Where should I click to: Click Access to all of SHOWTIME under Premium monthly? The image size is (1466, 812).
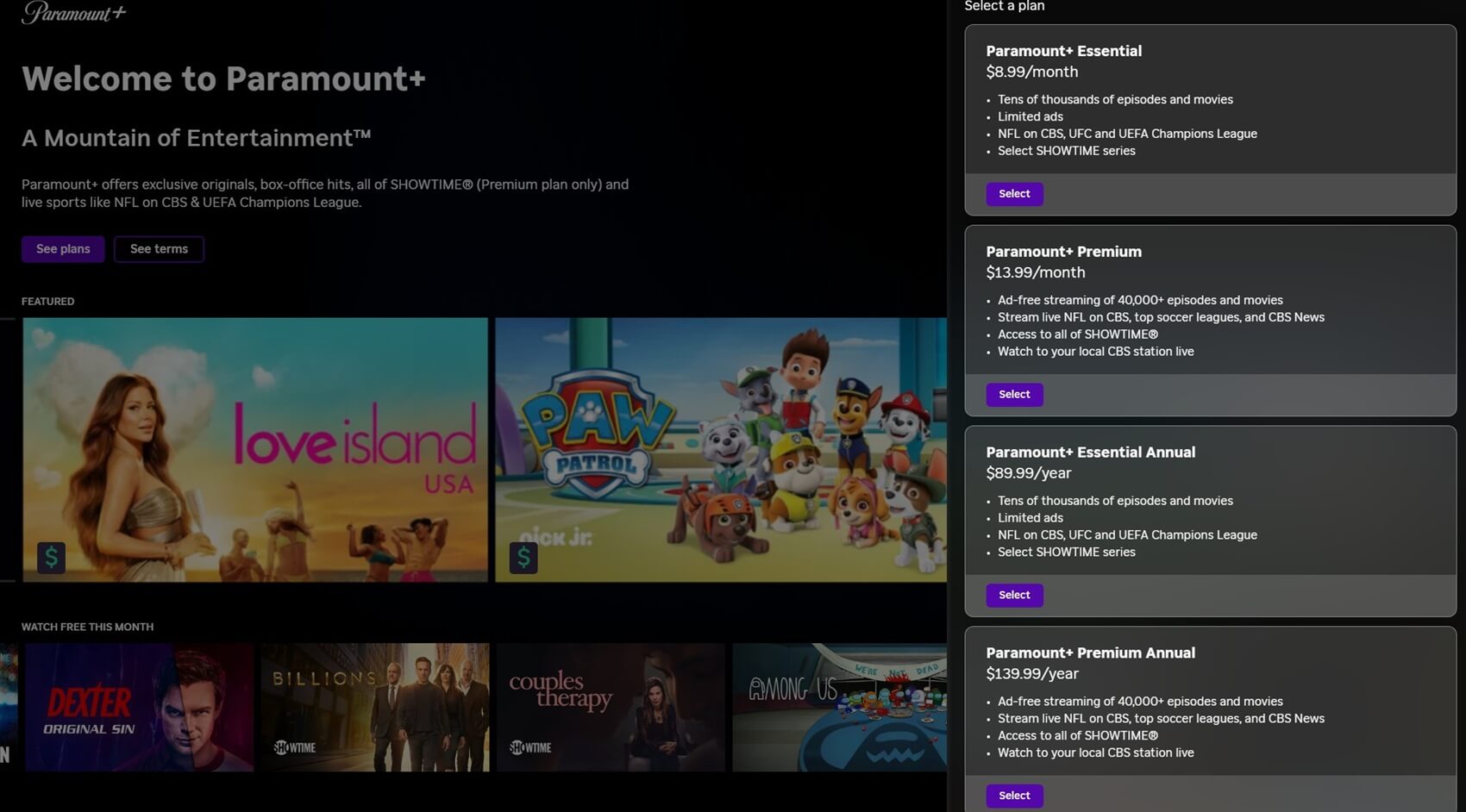pyautogui.click(x=1078, y=334)
